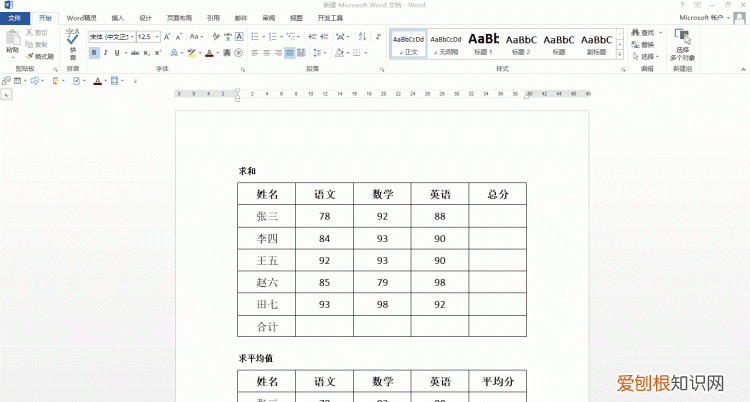Image resolution: width=750 pixels, height=402 pixels.
Task: Click the tab selector at ruler corner
Action: coord(7,95)
